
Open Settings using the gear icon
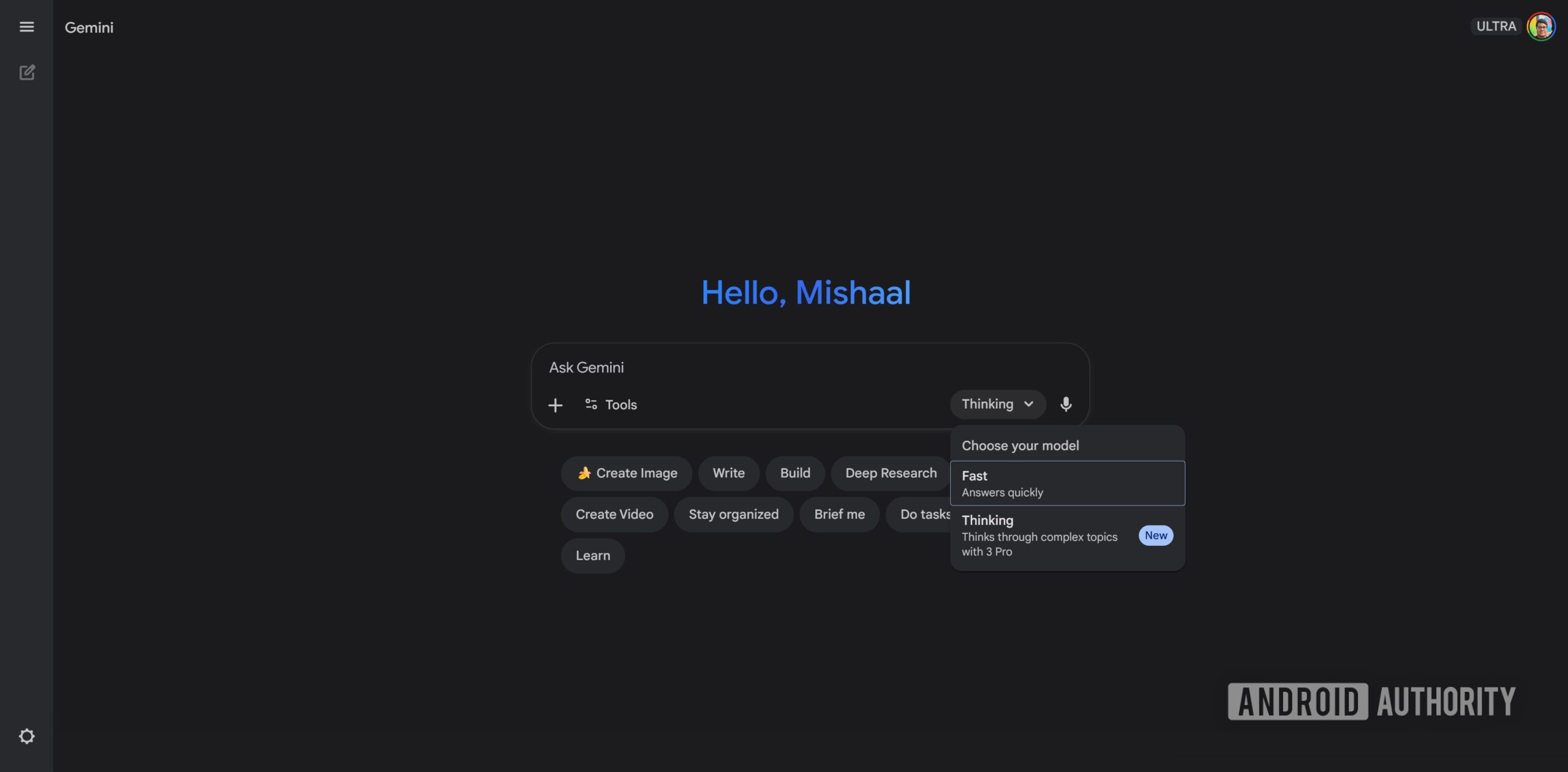(27, 735)
